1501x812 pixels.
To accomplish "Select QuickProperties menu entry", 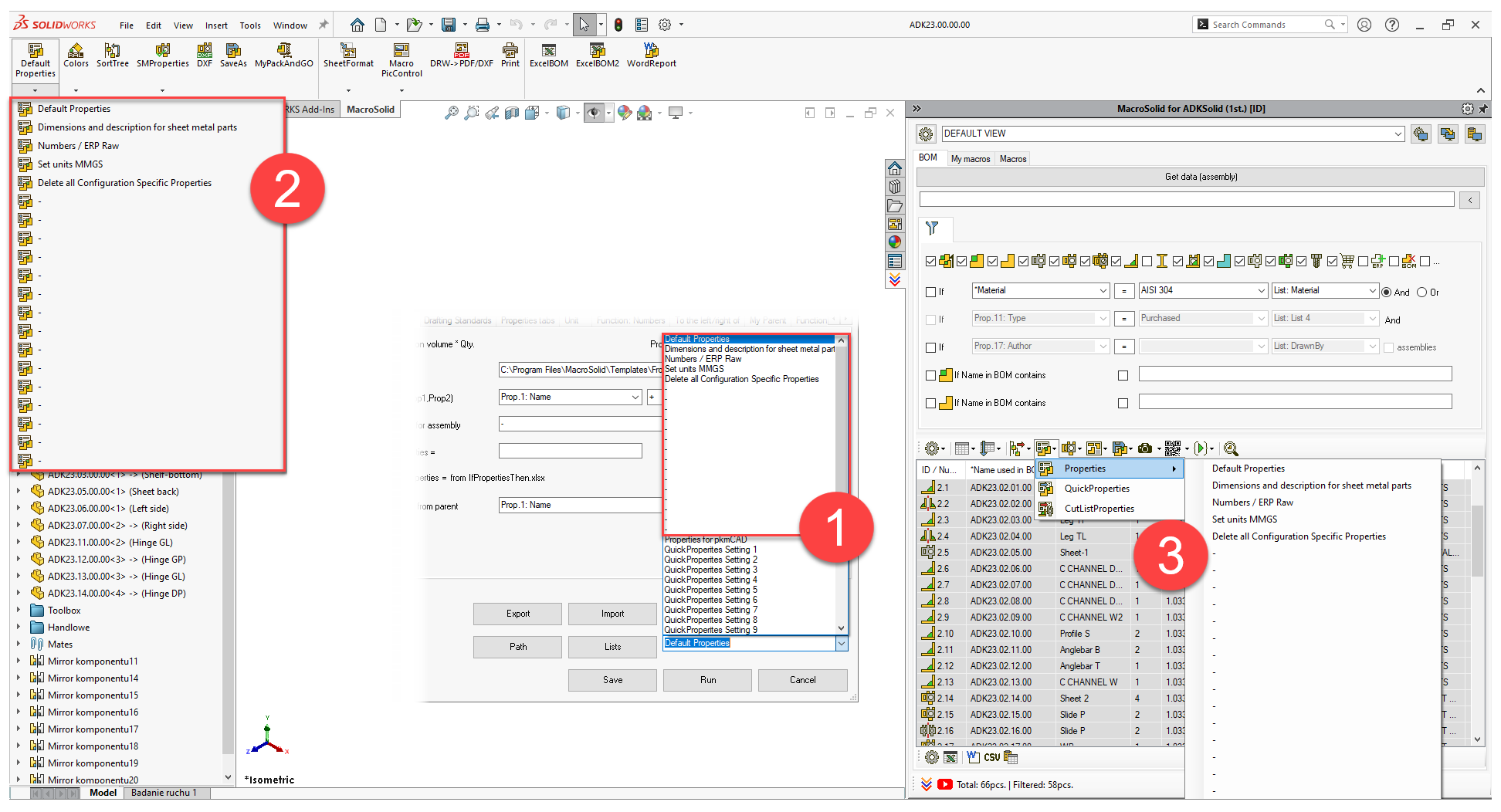I will (x=1110, y=489).
